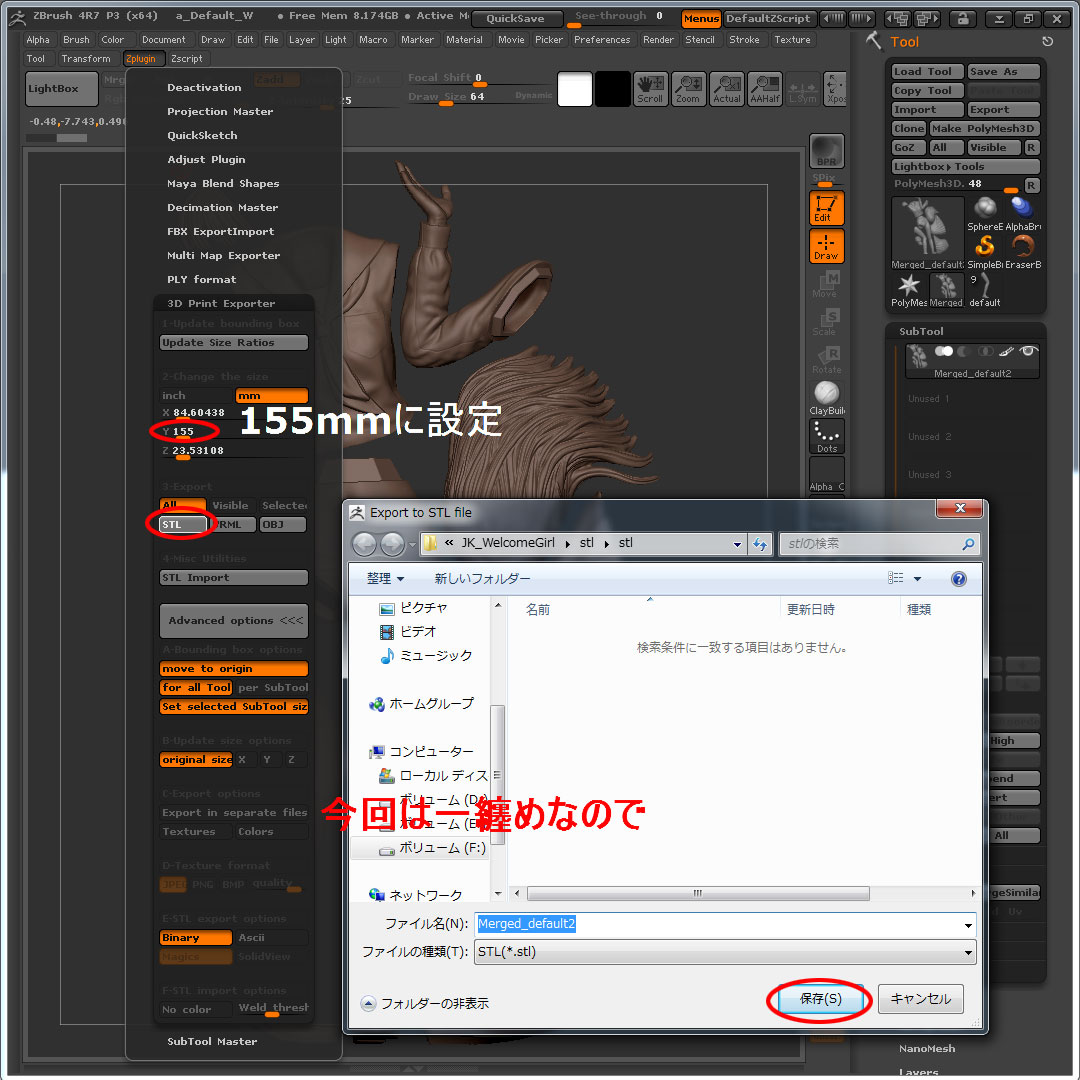Open the Render menu
The height and width of the screenshot is (1080, 1080).
click(x=658, y=39)
